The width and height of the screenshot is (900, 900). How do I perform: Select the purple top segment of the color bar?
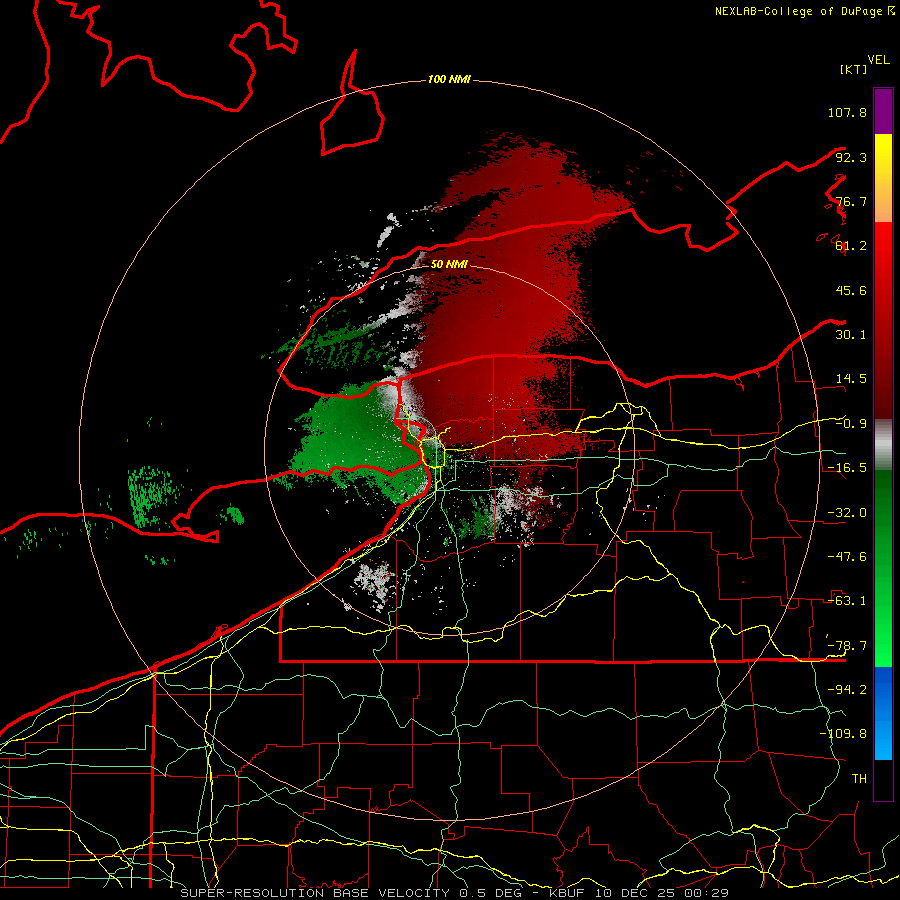click(x=883, y=111)
